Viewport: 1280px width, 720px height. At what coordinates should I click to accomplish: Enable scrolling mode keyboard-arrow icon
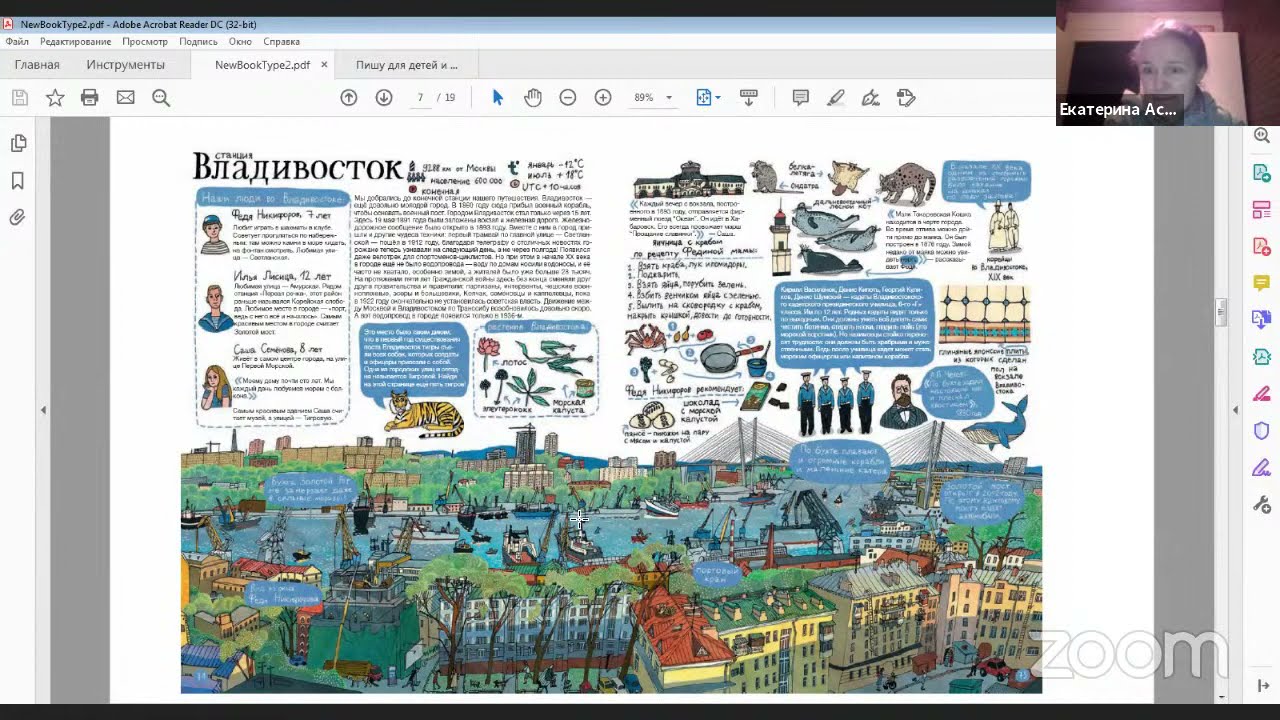click(x=748, y=97)
